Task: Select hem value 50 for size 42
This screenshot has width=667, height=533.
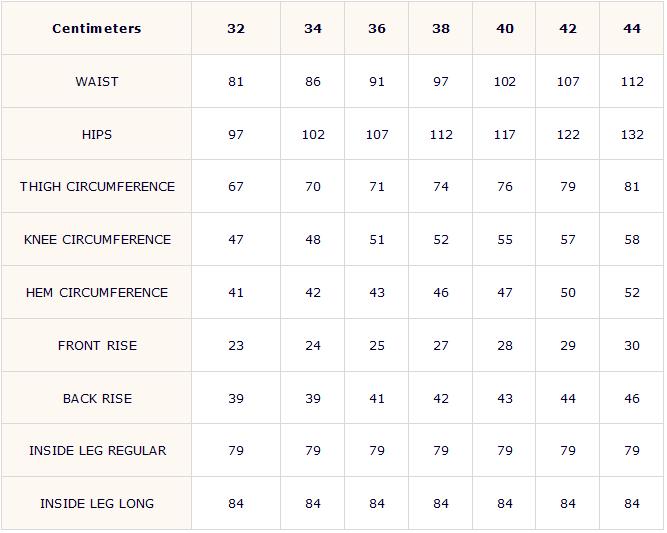Action: tap(567, 292)
